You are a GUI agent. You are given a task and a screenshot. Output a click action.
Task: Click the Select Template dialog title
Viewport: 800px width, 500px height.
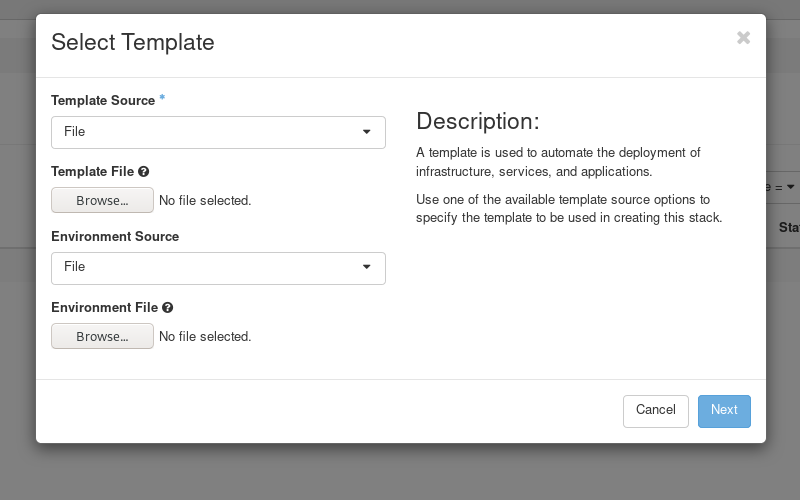coord(133,42)
